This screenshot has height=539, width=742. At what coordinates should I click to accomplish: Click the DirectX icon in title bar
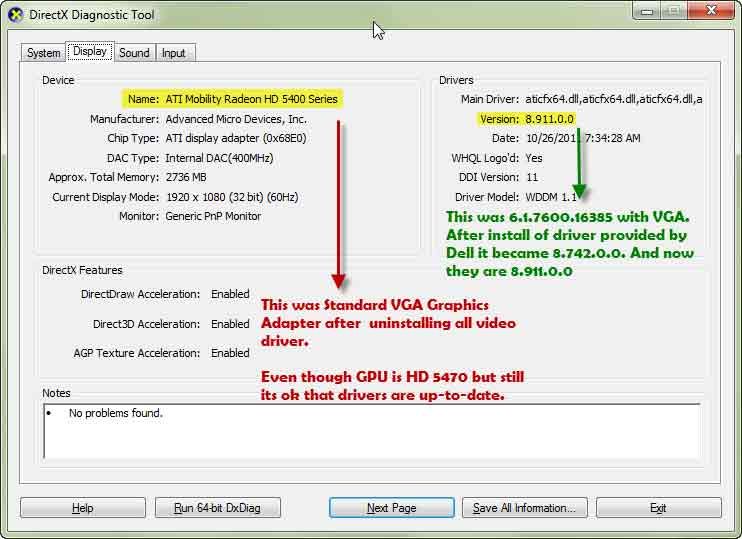click(16, 15)
